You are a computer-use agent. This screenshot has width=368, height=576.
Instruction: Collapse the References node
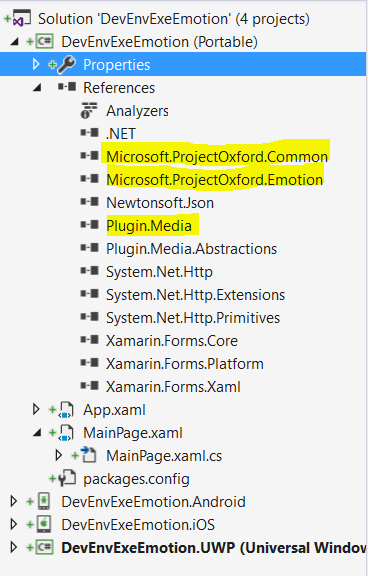click(x=37, y=88)
